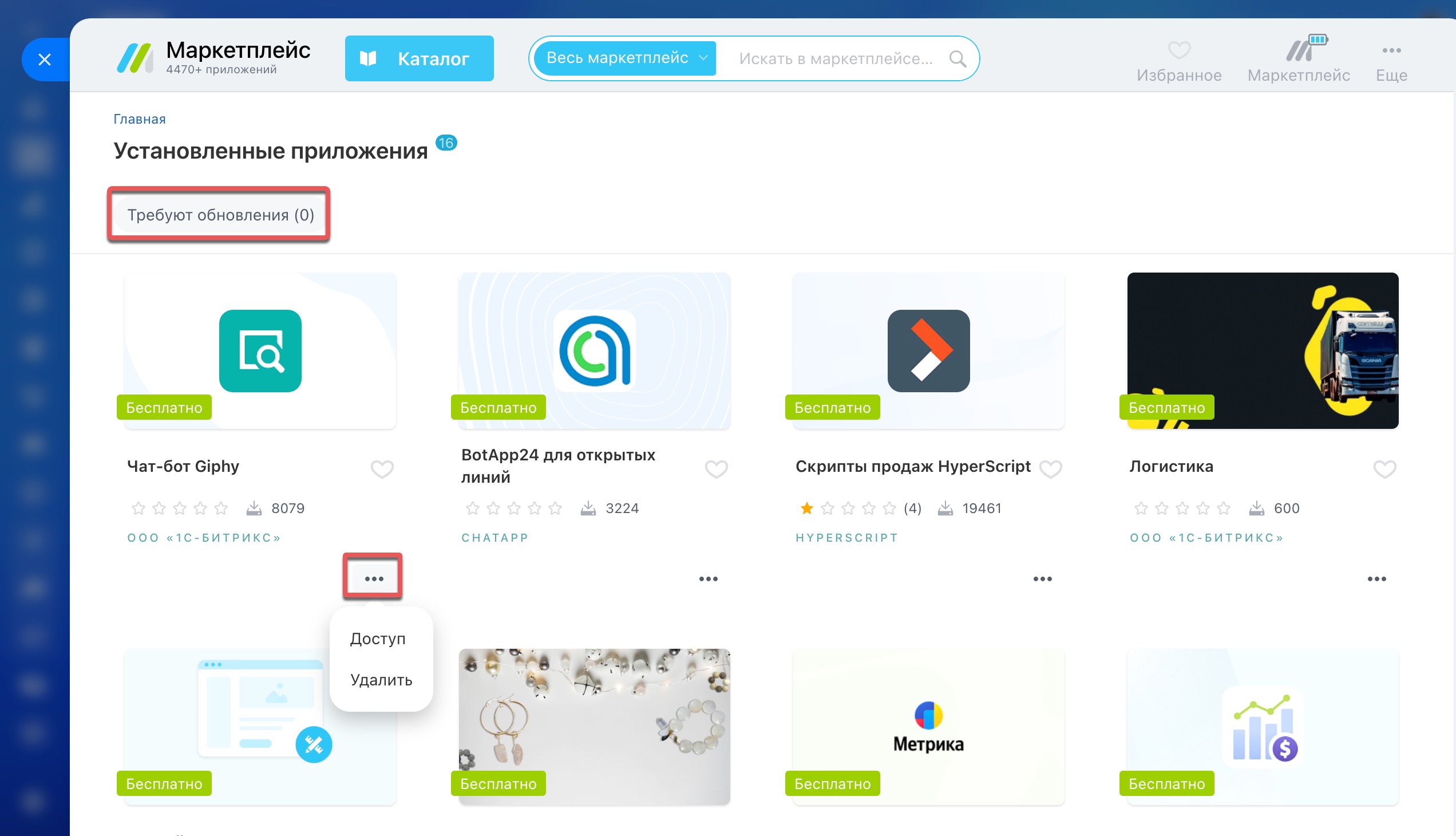Open the Еще three-dot menu in header

pos(1391,50)
